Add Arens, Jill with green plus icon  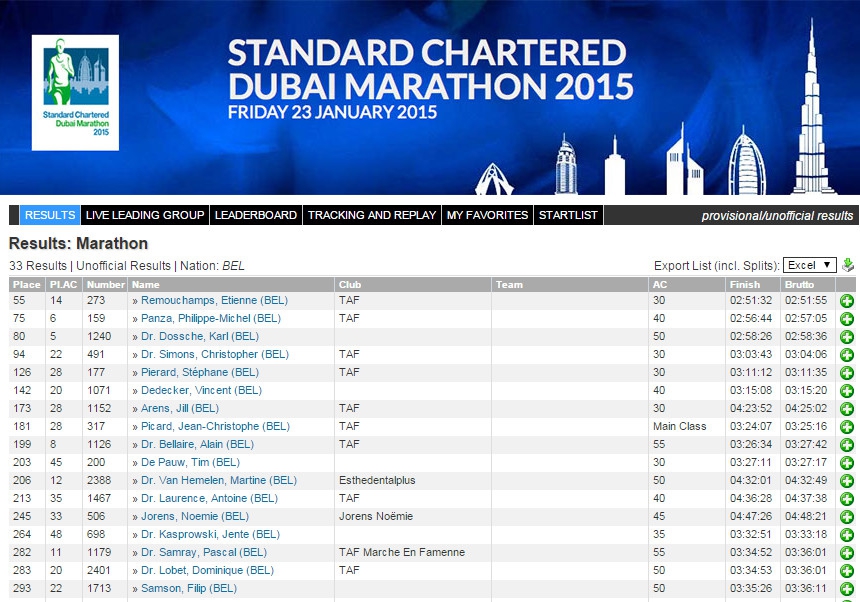tap(847, 409)
